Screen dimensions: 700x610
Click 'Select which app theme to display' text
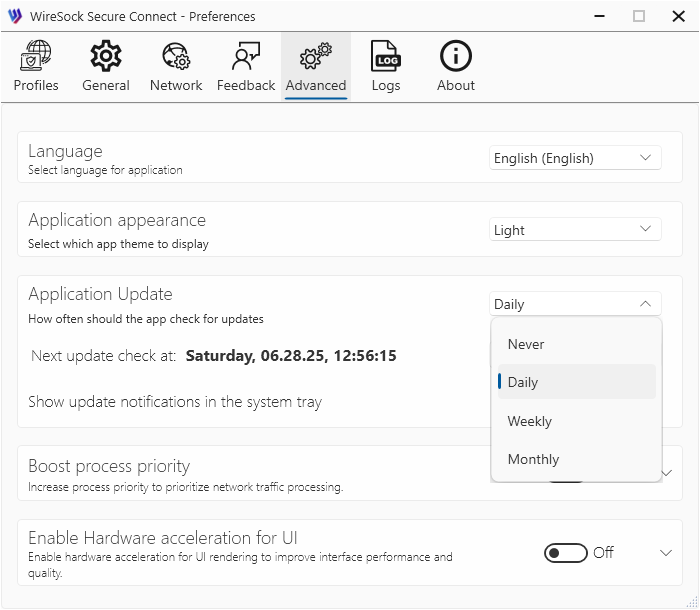(x=118, y=244)
